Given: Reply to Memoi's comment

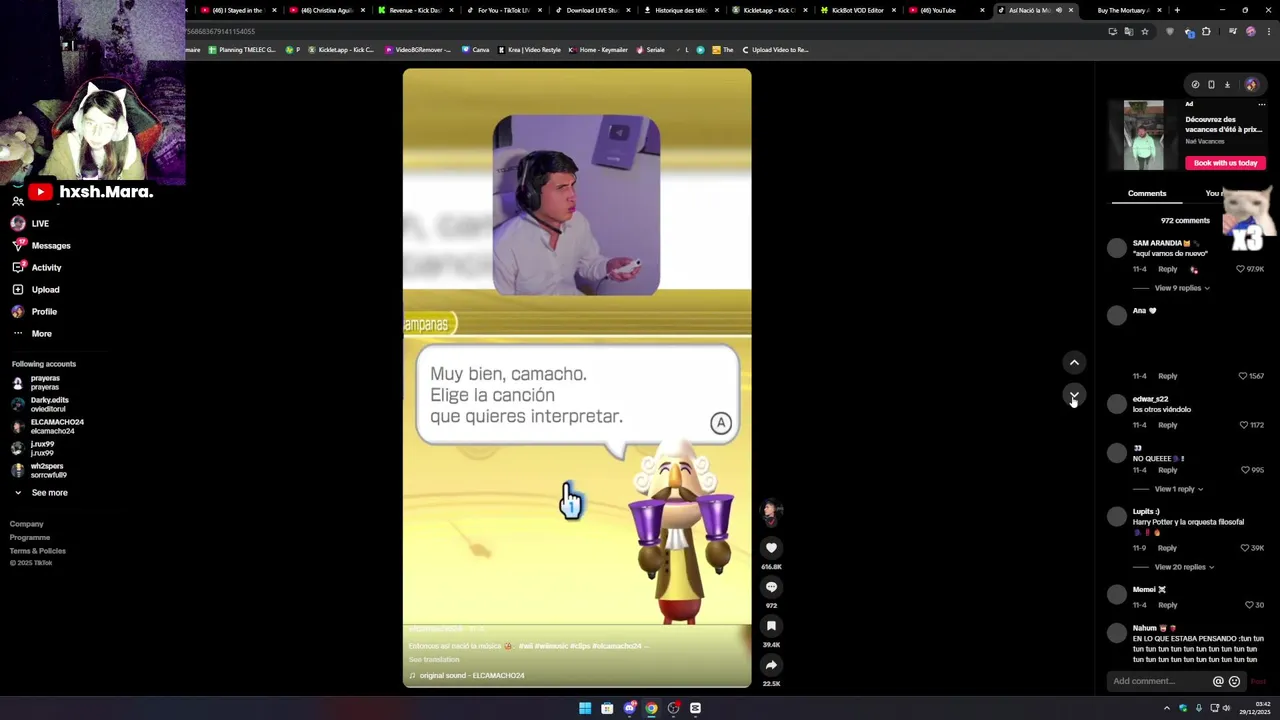Looking at the screenshot, I should [1168, 605].
